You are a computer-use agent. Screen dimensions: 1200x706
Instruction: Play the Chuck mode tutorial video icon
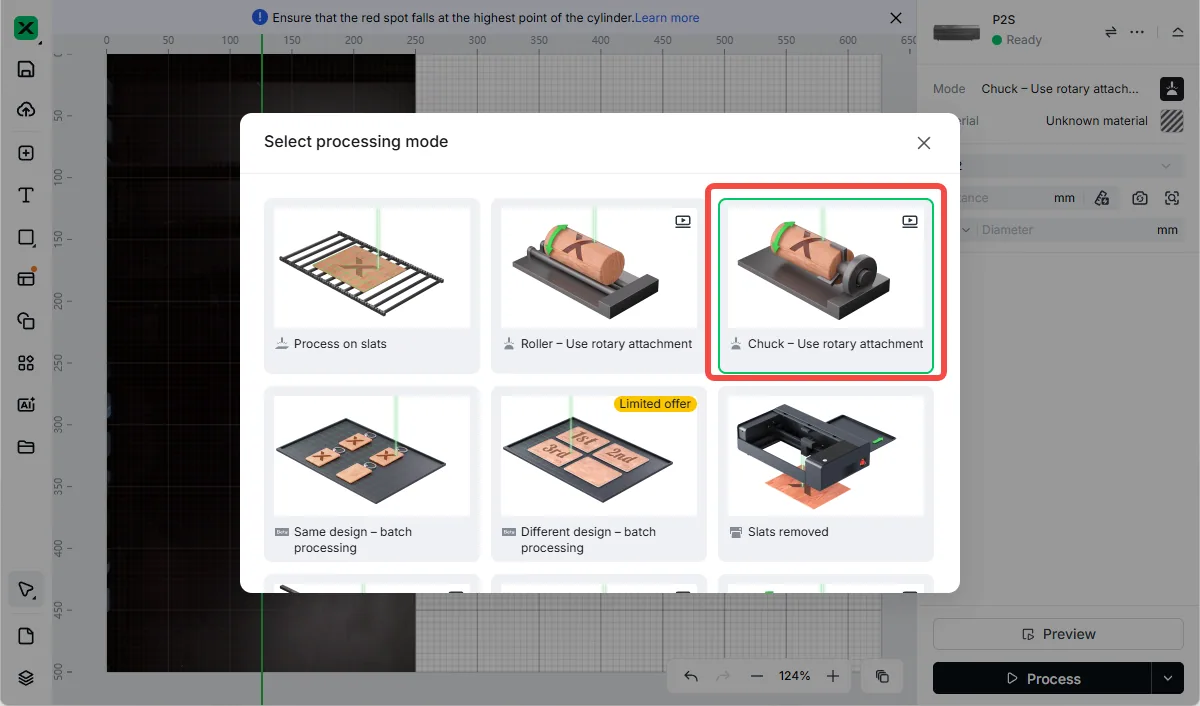pyautogui.click(x=910, y=222)
